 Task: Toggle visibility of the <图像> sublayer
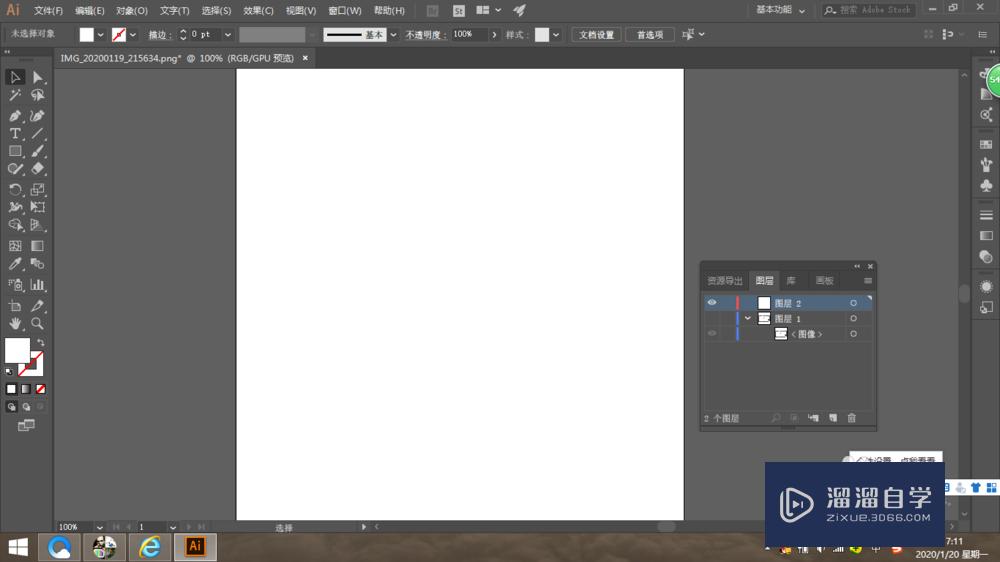712,334
